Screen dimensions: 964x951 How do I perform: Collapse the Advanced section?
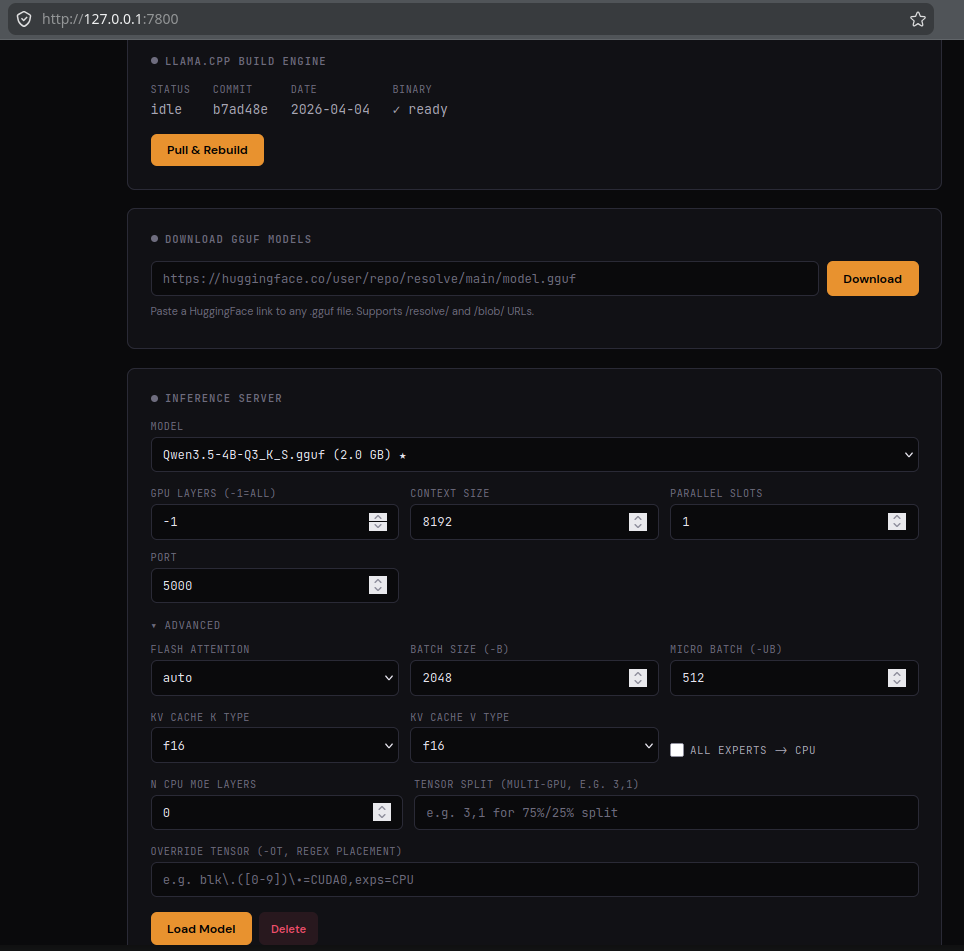click(x=186, y=625)
